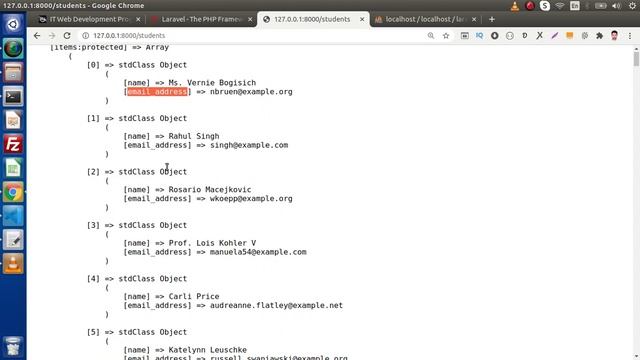Screen dimensions: 640x360
Task: Go back with the browser back arrow
Action: pos(37,36)
